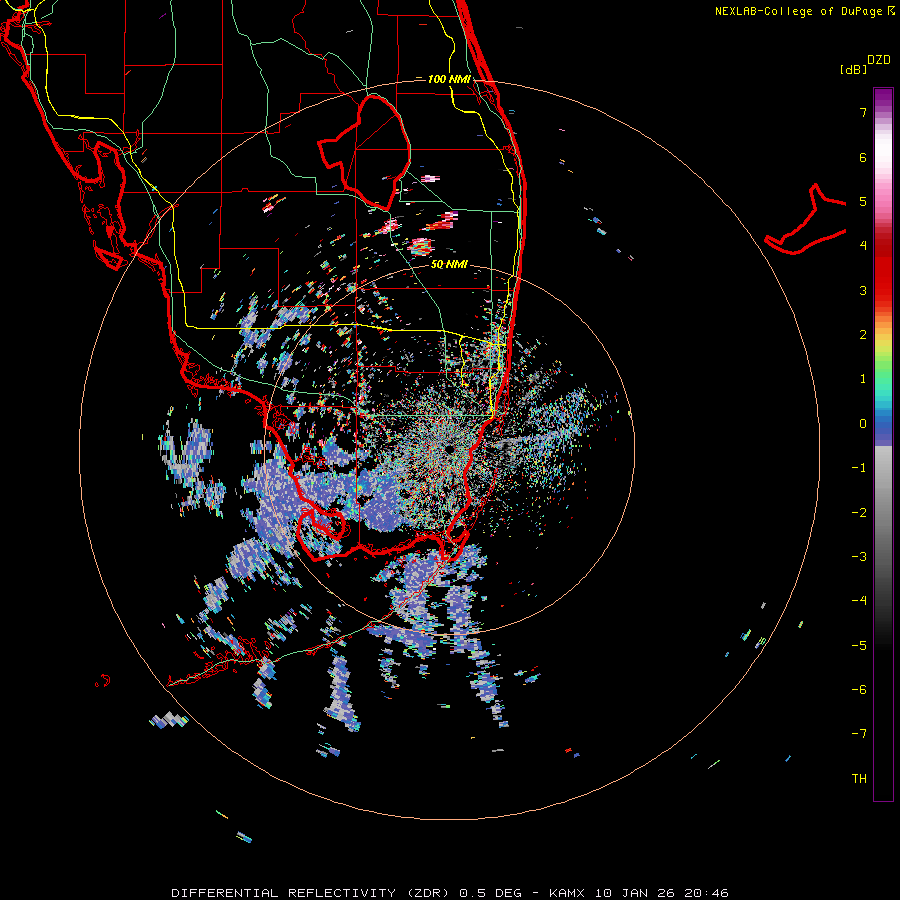
Task: Click the black radar site dot at center
Action: [449, 449]
